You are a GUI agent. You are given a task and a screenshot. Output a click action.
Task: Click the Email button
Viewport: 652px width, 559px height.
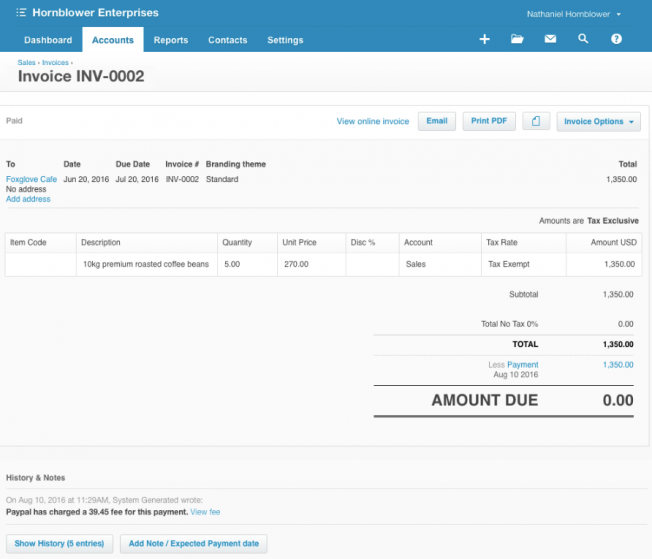tap(437, 121)
